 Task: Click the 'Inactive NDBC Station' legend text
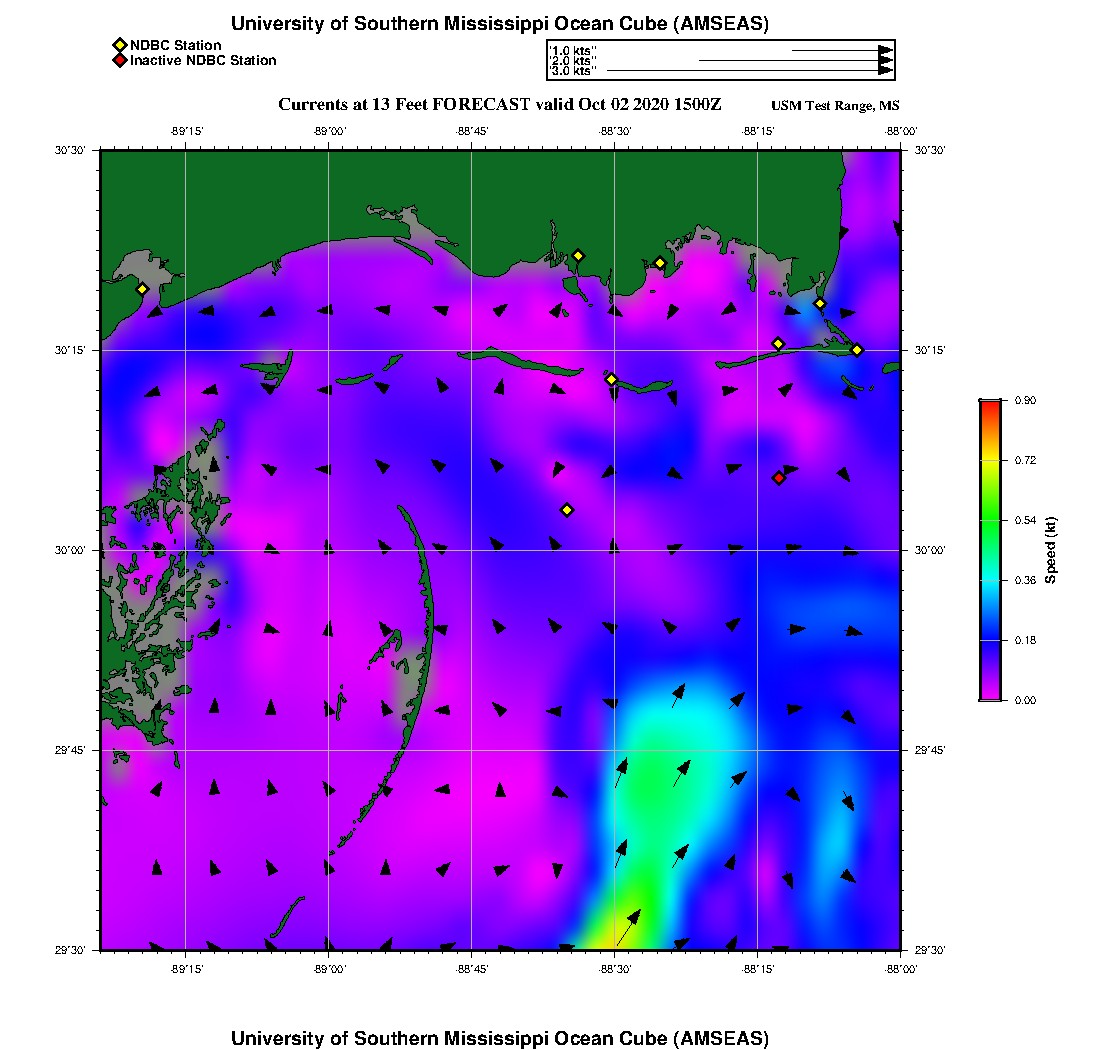(x=203, y=61)
